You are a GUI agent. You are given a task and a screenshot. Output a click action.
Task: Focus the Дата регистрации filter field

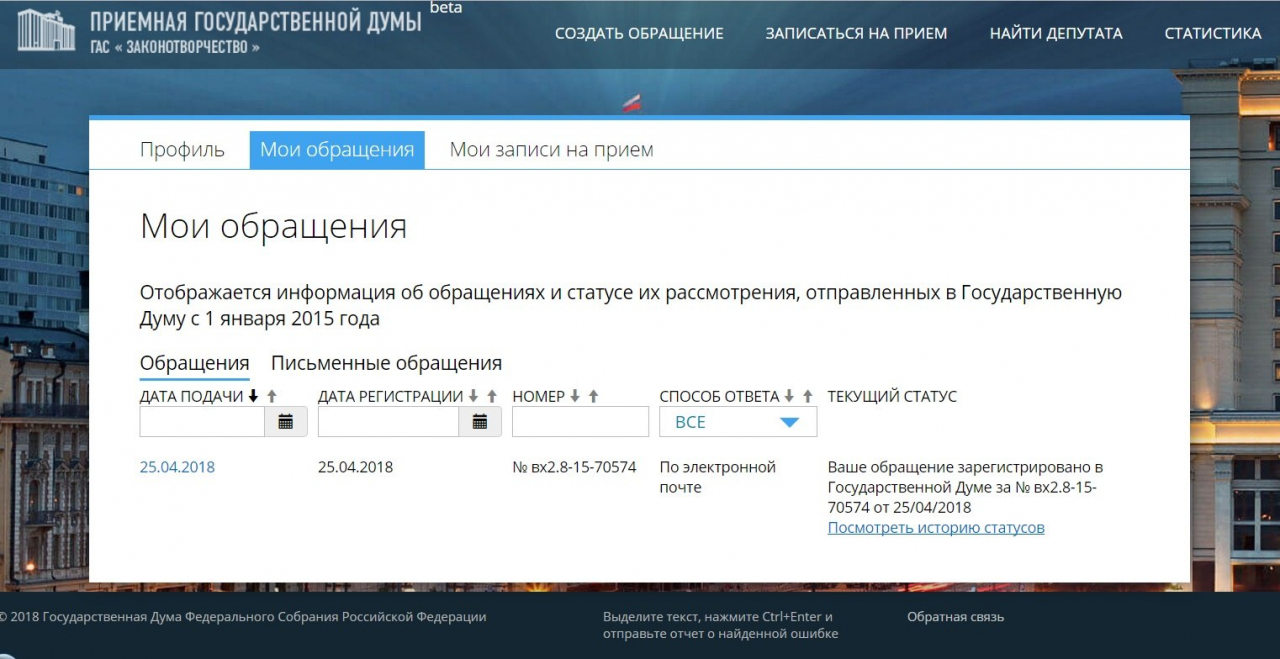click(388, 422)
